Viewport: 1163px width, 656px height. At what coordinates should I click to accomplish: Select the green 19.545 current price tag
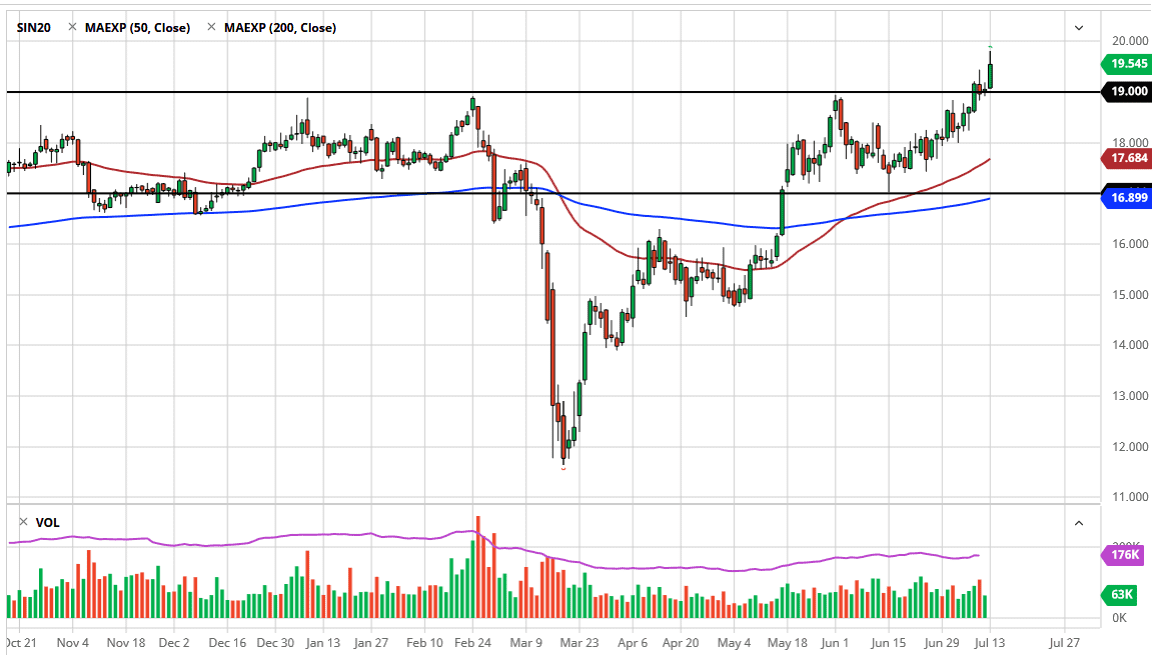1128,64
